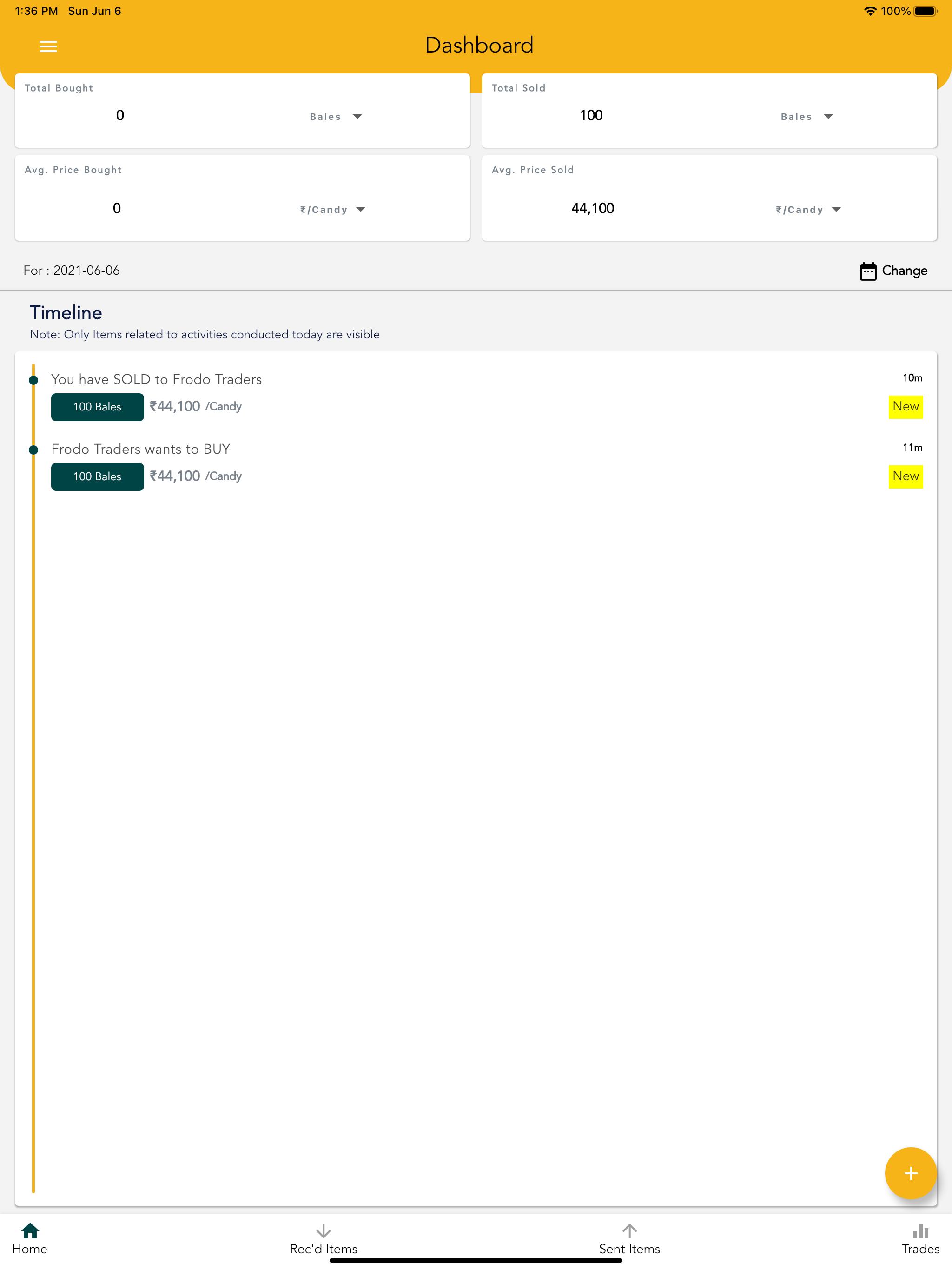Click the Avg. Price Sold value 44,100
The width and height of the screenshot is (952, 1270).
593,208
